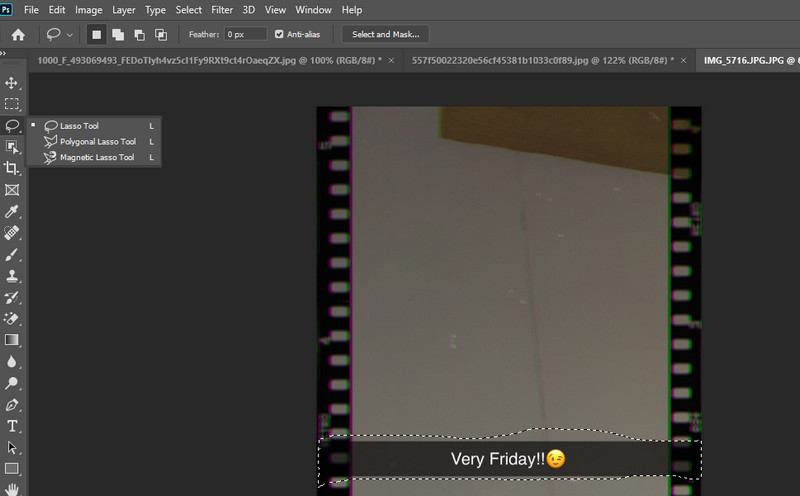Enable Add to selection mode
The width and height of the screenshot is (800, 496).
point(118,34)
